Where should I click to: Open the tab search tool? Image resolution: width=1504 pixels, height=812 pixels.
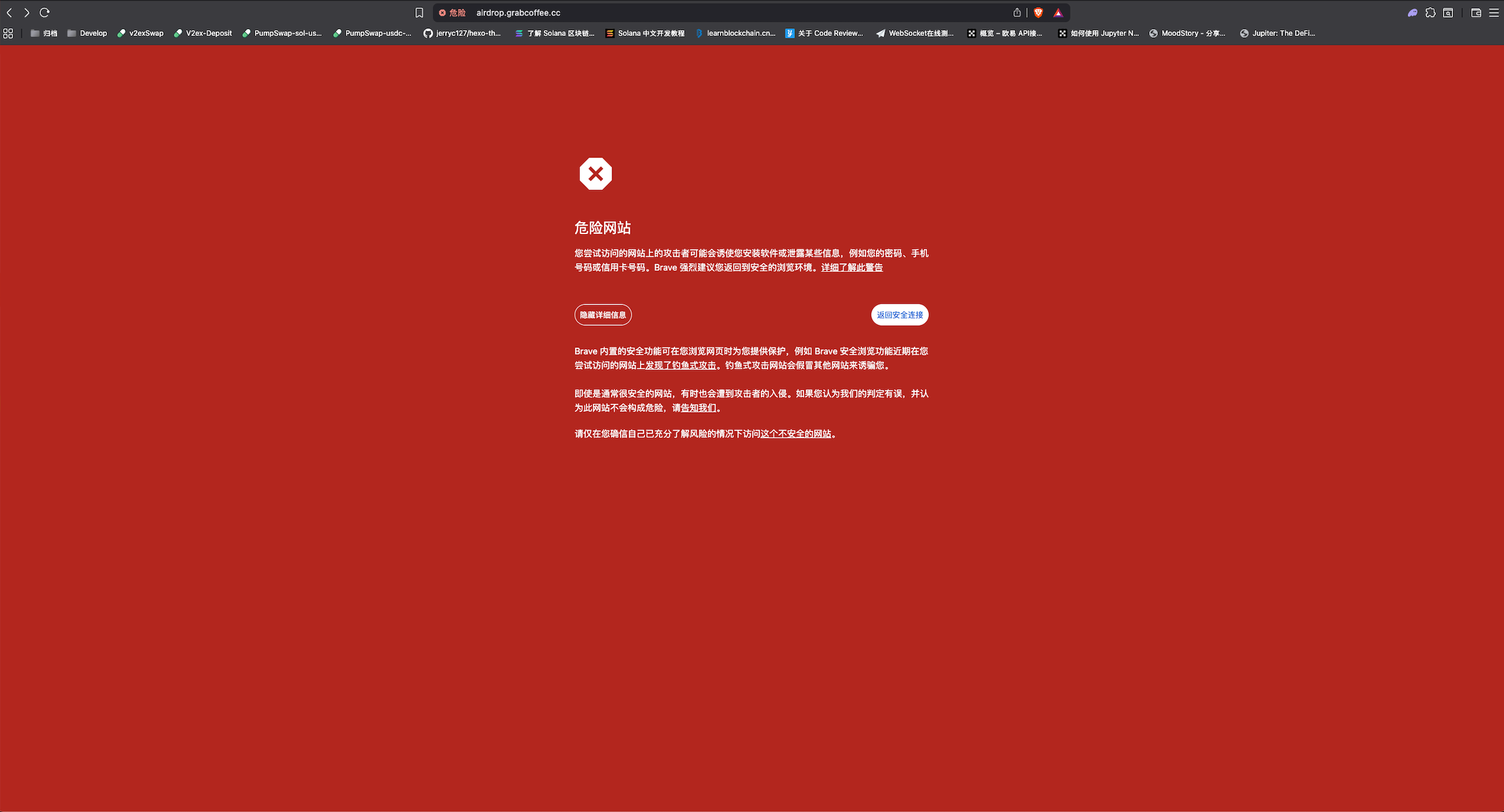tap(1448, 12)
